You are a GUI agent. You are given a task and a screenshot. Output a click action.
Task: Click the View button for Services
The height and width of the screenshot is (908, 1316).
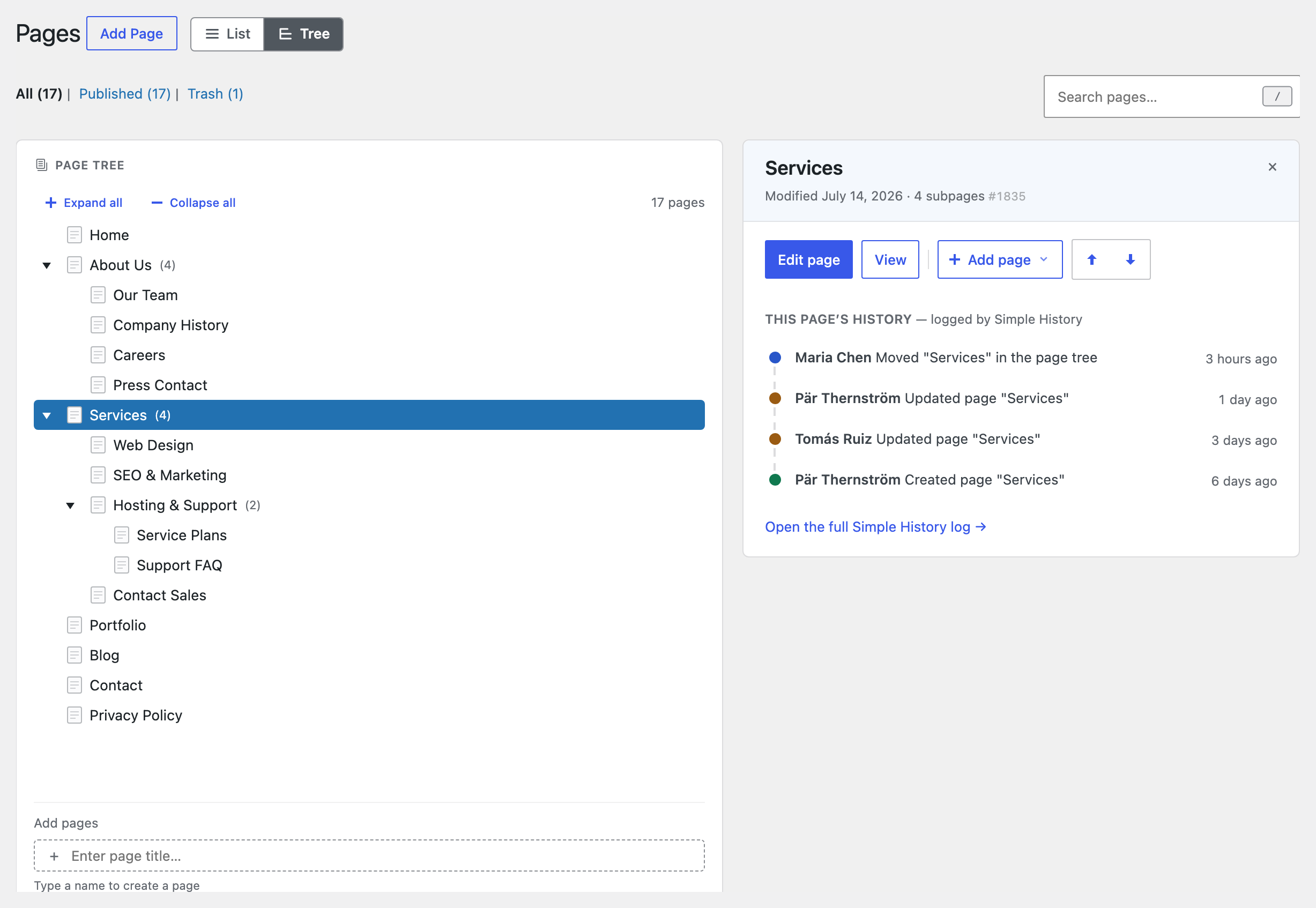(x=890, y=259)
